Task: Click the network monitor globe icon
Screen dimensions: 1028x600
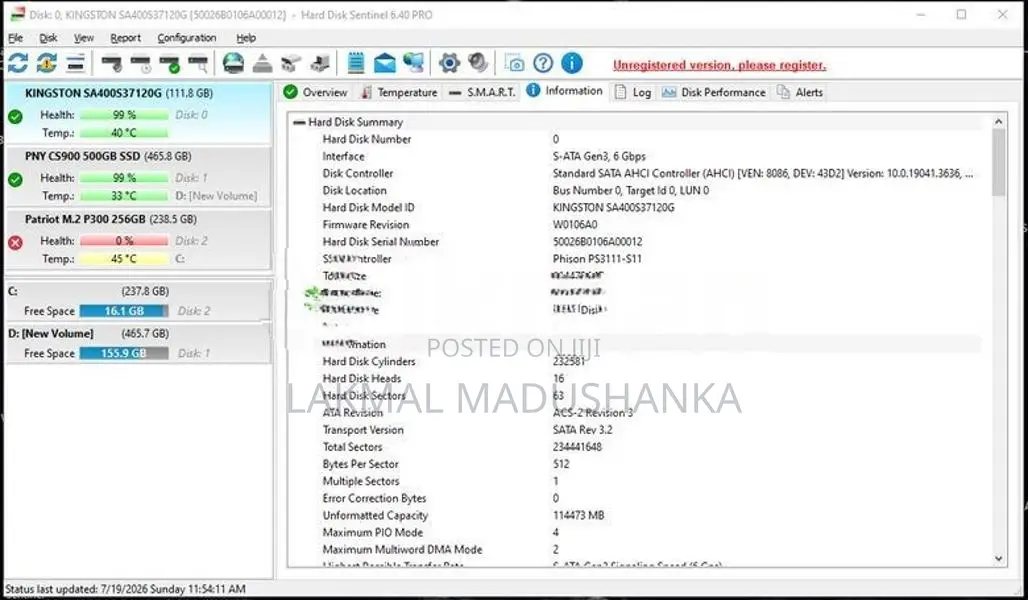Action: coord(414,63)
